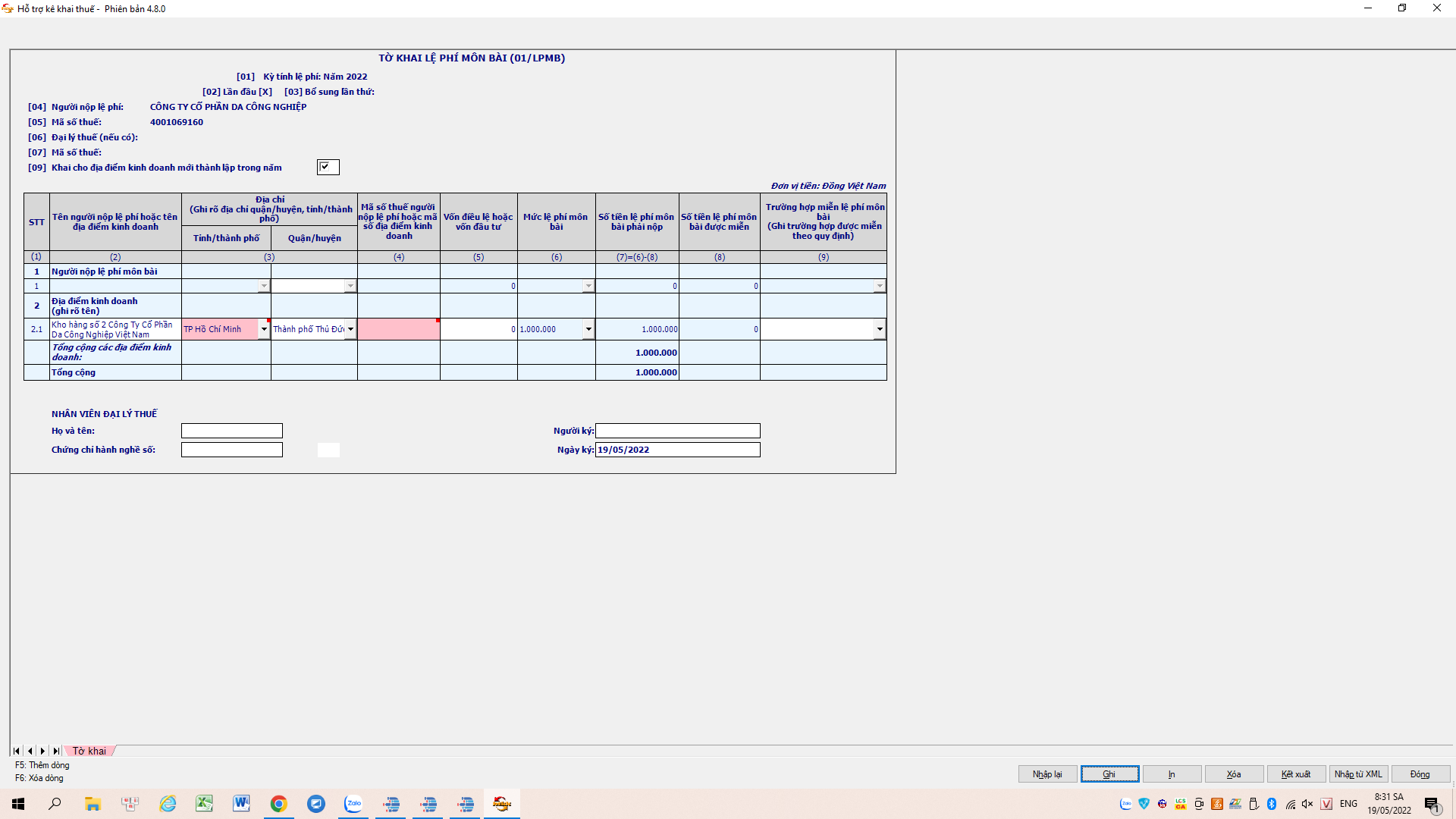Open Zalo from the taskbar
Viewport: 1456px width, 819px height.
click(353, 804)
